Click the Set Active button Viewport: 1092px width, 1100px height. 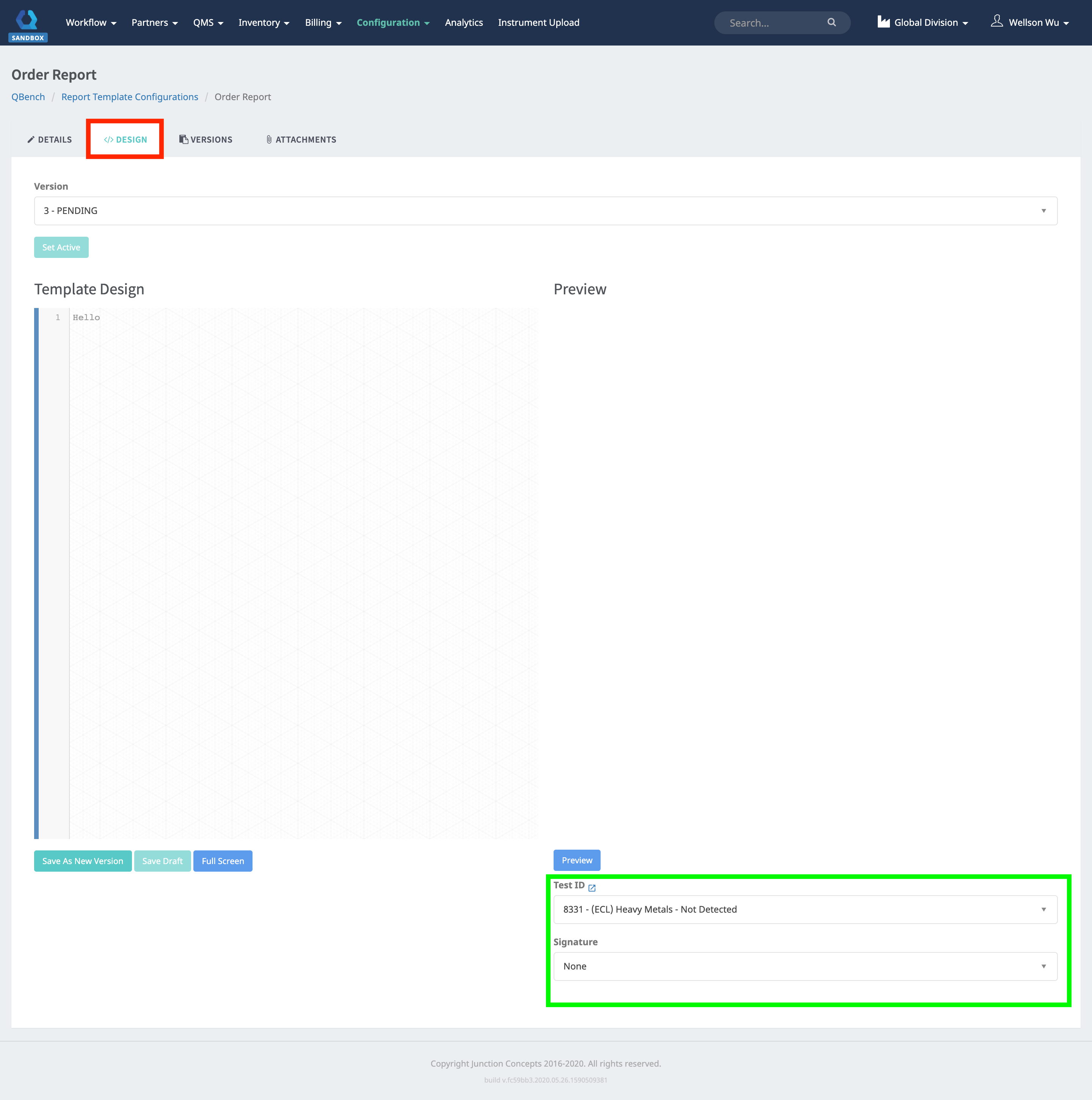tap(61, 247)
